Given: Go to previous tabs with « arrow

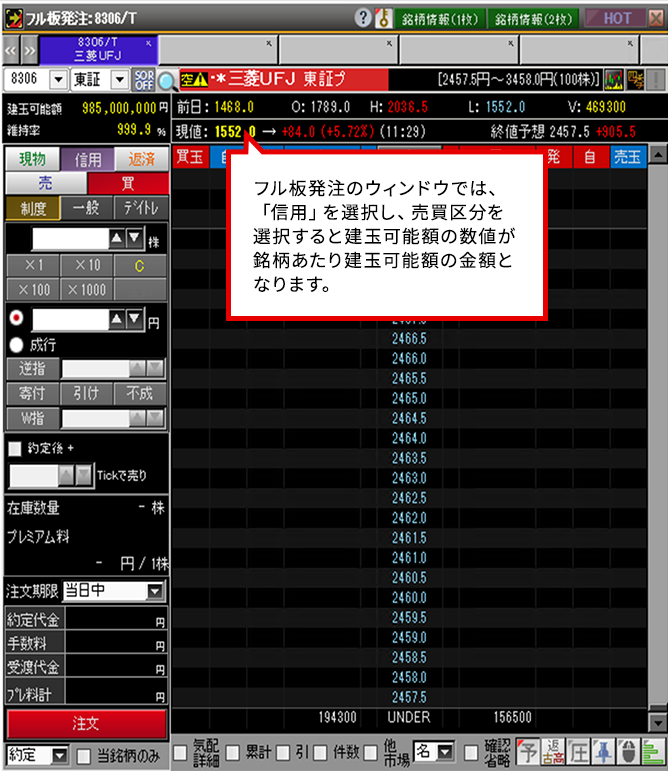Looking at the screenshot, I should [11, 51].
